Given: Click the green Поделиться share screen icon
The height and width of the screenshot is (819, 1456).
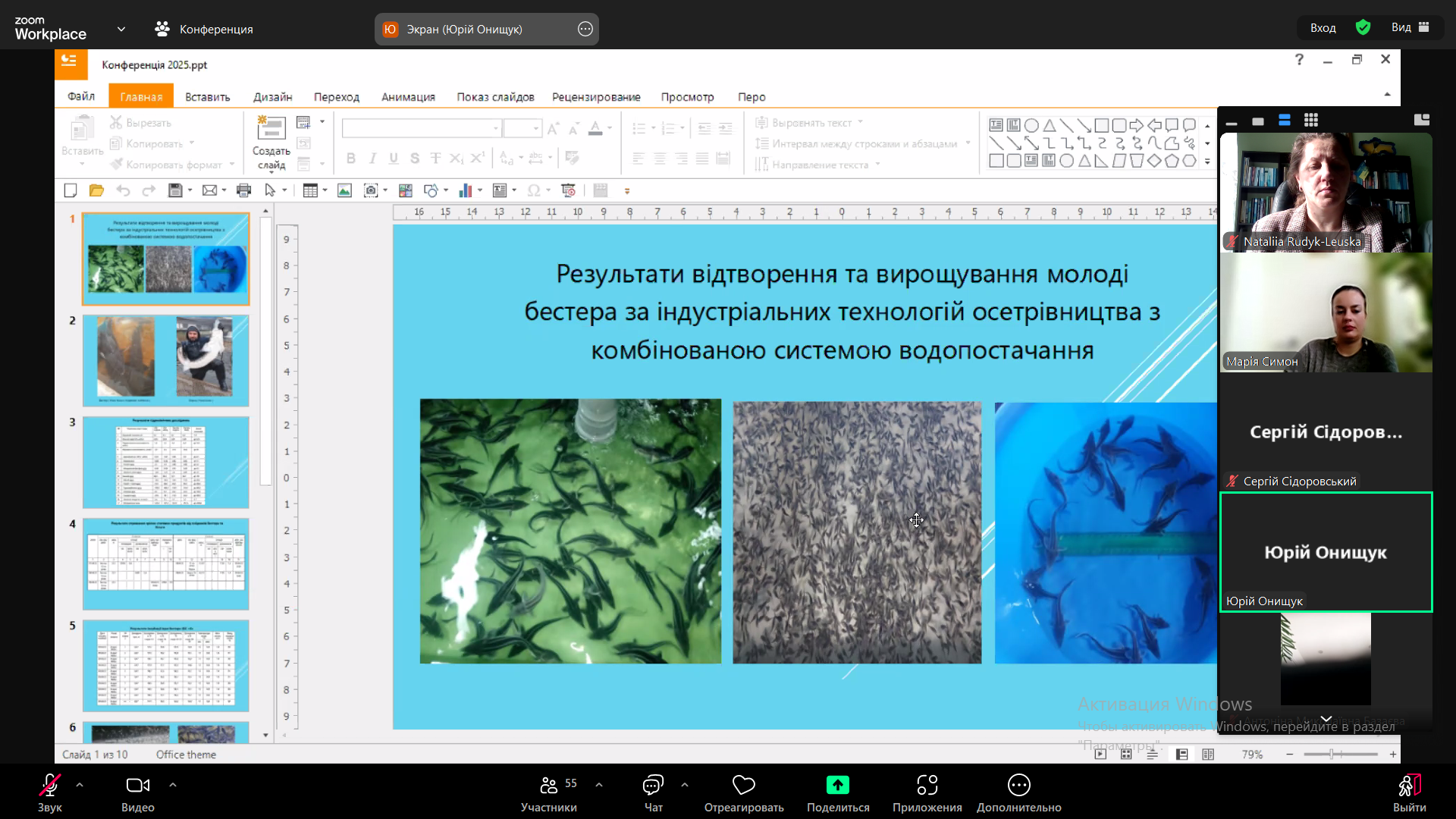Looking at the screenshot, I should coord(837,786).
